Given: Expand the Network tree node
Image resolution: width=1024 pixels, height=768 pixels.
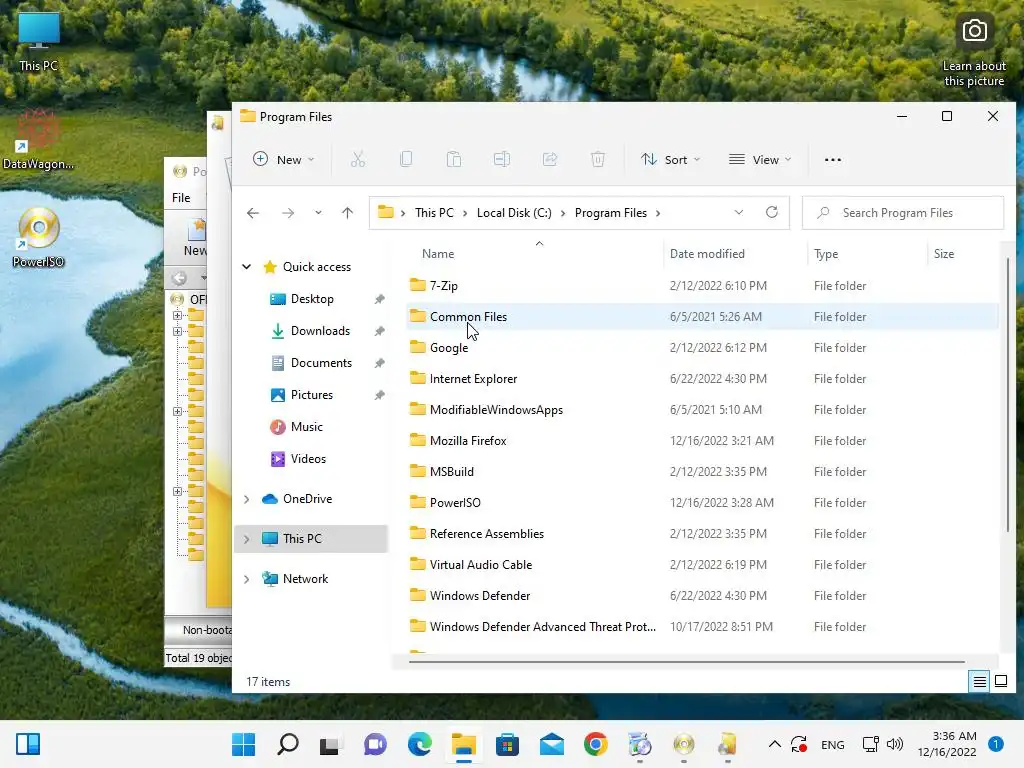Looking at the screenshot, I should (246, 579).
